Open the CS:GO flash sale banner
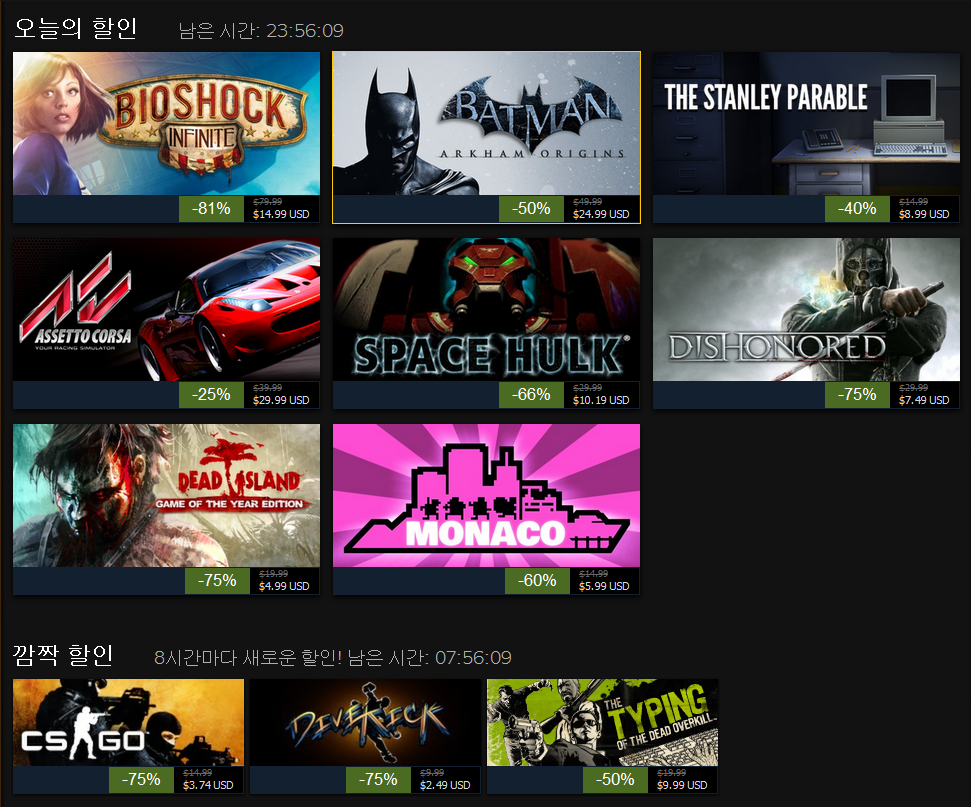The image size is (971, 807). [128, 723]
